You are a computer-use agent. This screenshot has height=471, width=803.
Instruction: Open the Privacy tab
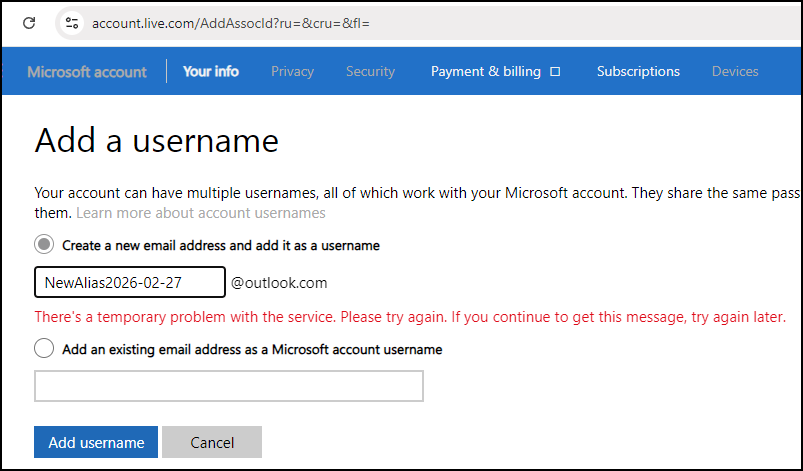(292, 72)
